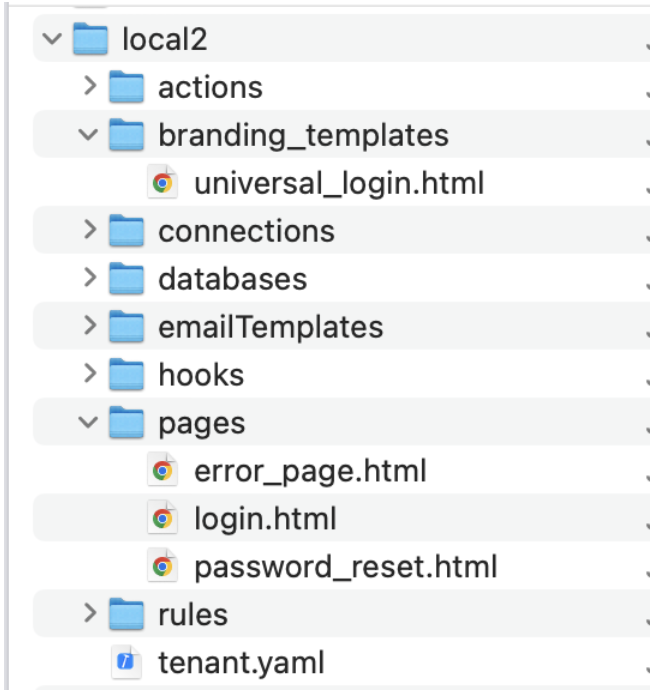This screenshot has width=654, height=690.
Task: Click the Chrome icon beside error_page.html
Action: (x=162, y=470)
